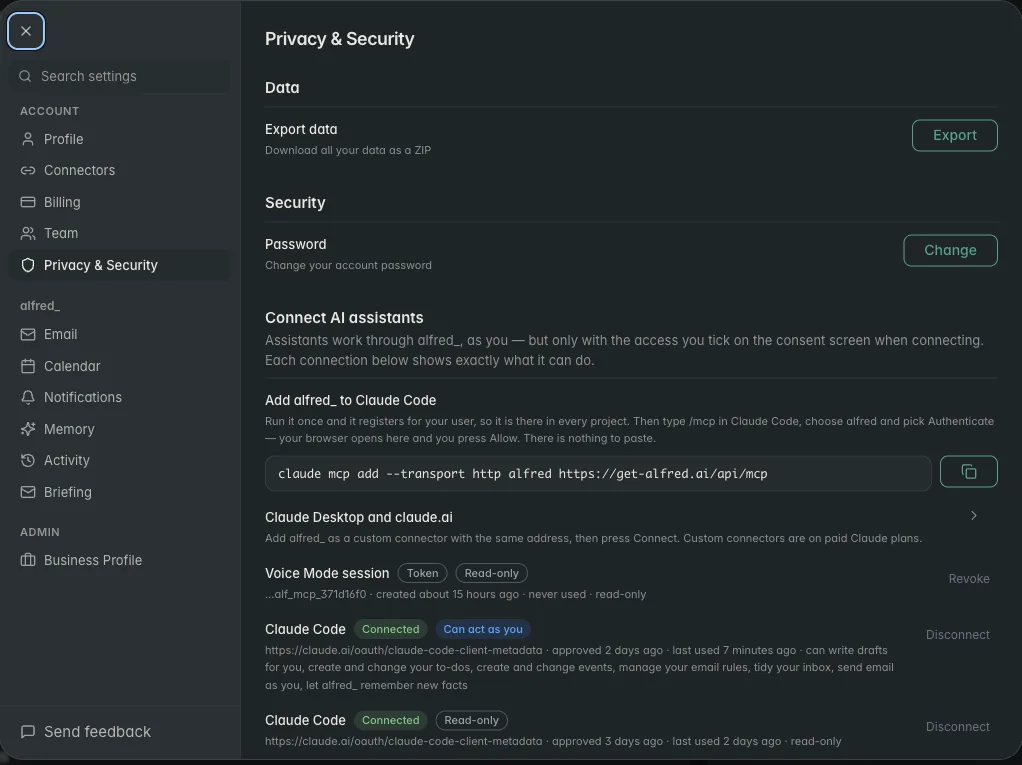Open Notifications settings label

(83, 397)
